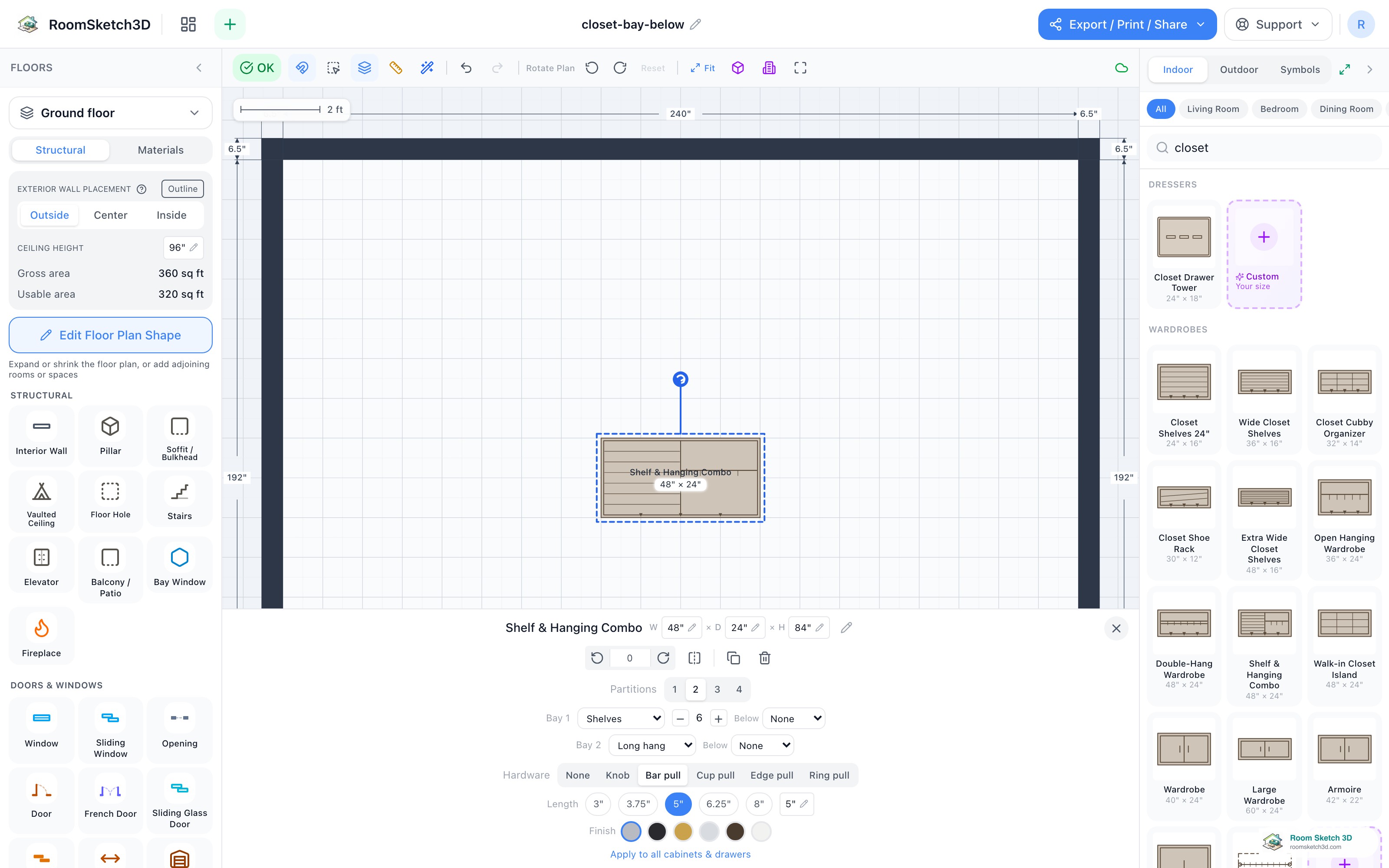This screenshot has width=1389, height=868.
Task: Pick the gold finish swatch
Action: click(682, 831)
